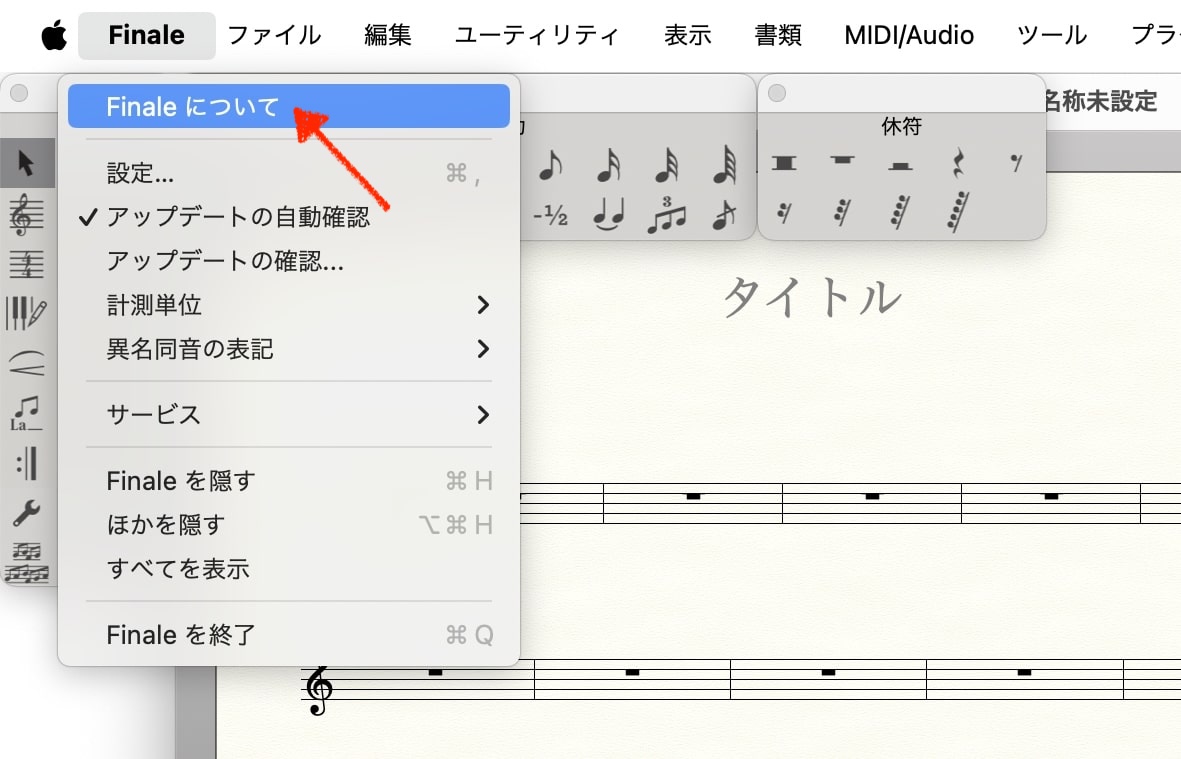The width and height of the screenshot is (1181, 759).
Task: Select the lyrics tool
Action: point(27,413)
